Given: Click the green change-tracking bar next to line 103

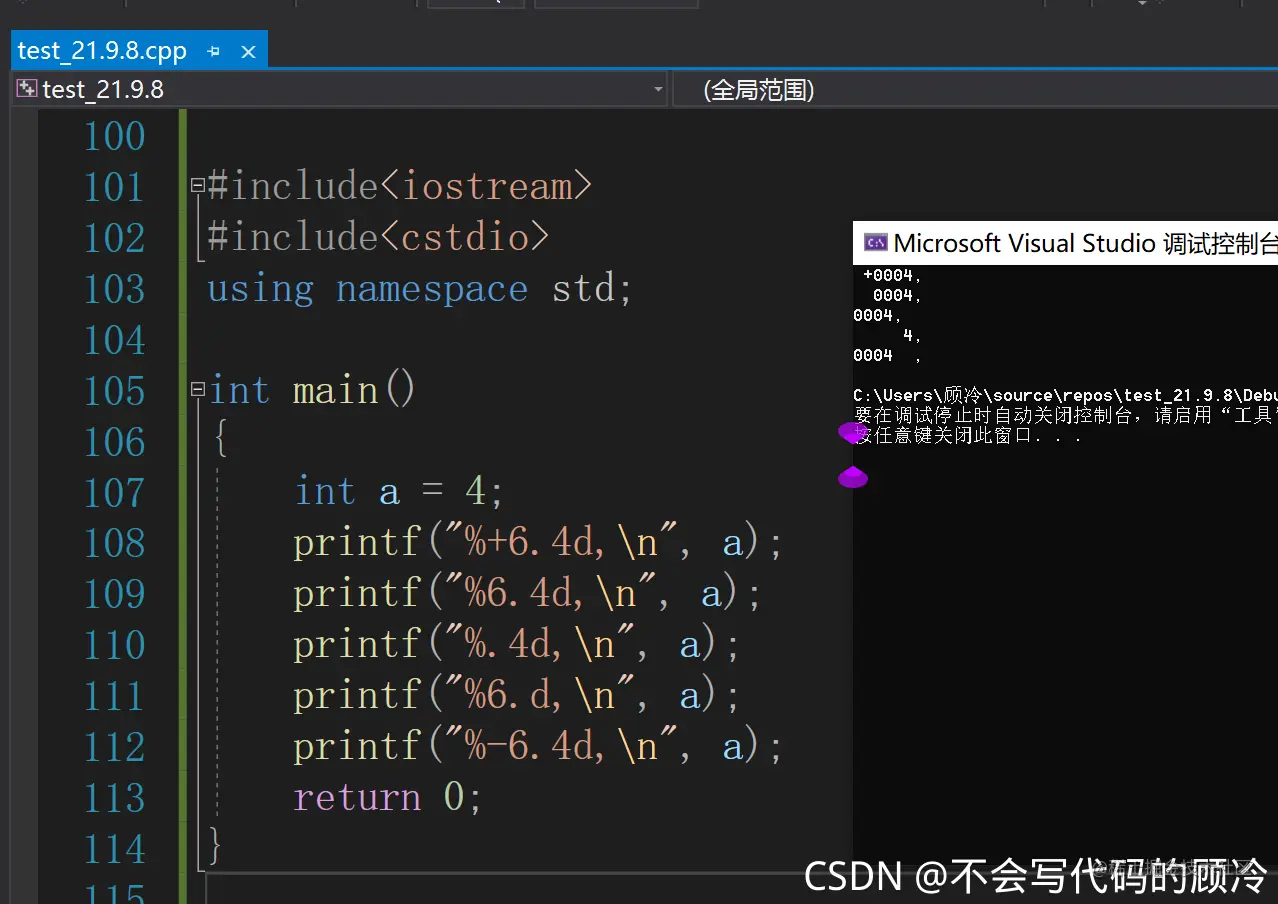Looking at the screenshot, I should pyautogui.click(x=184, y=289).
